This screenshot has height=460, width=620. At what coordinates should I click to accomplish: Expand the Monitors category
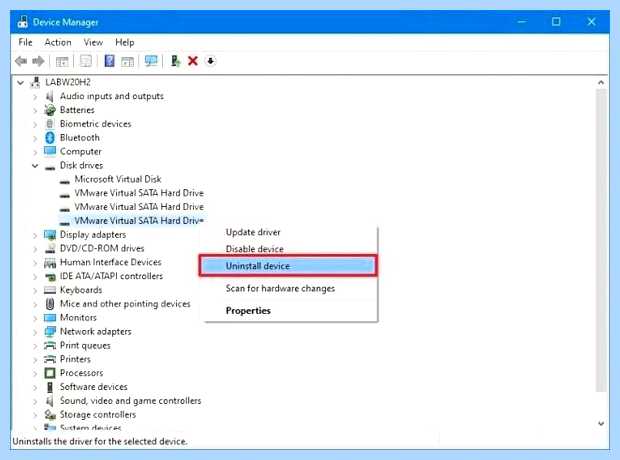[x=35, y=318]
